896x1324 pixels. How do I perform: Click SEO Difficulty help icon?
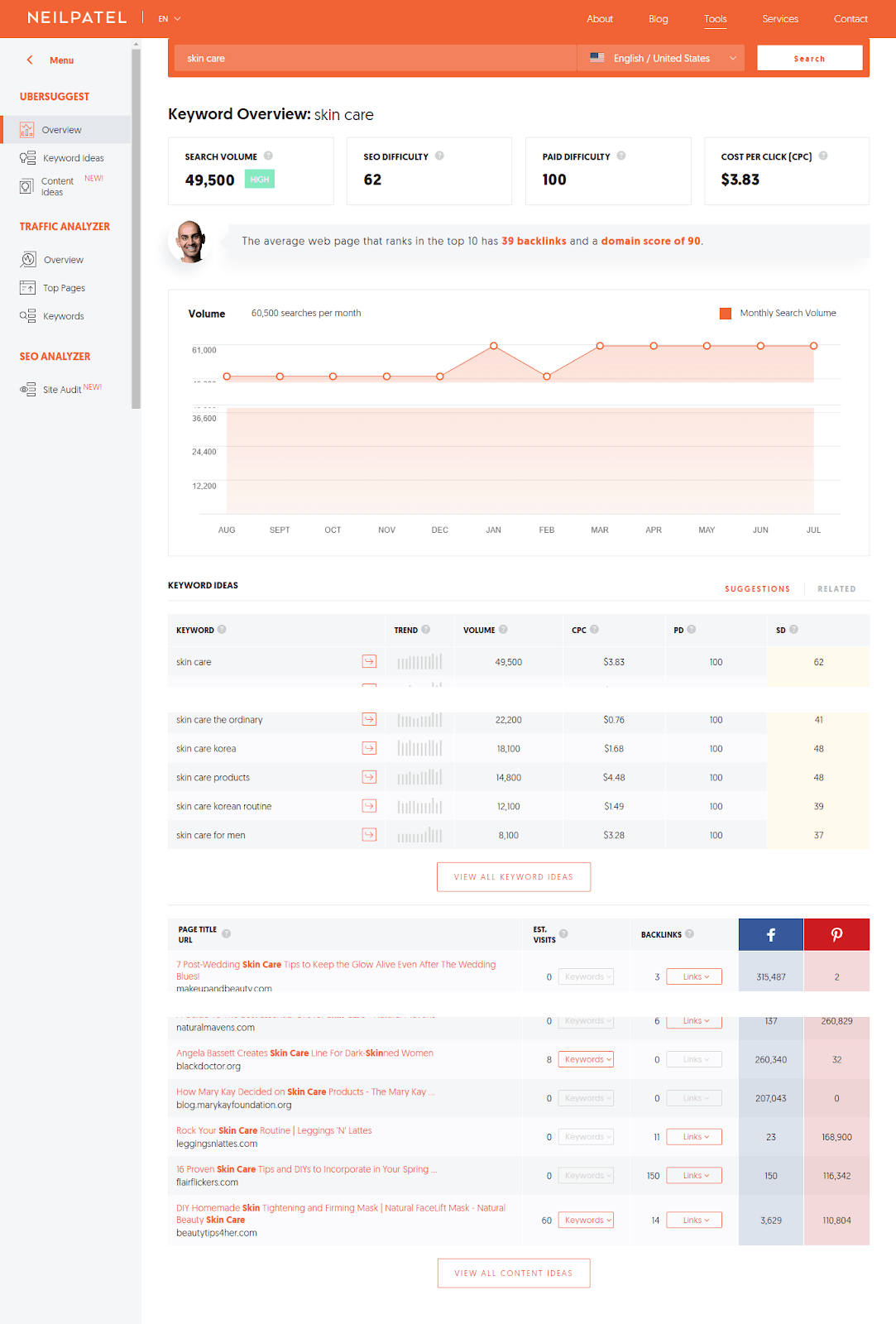[x=439, y=156]
